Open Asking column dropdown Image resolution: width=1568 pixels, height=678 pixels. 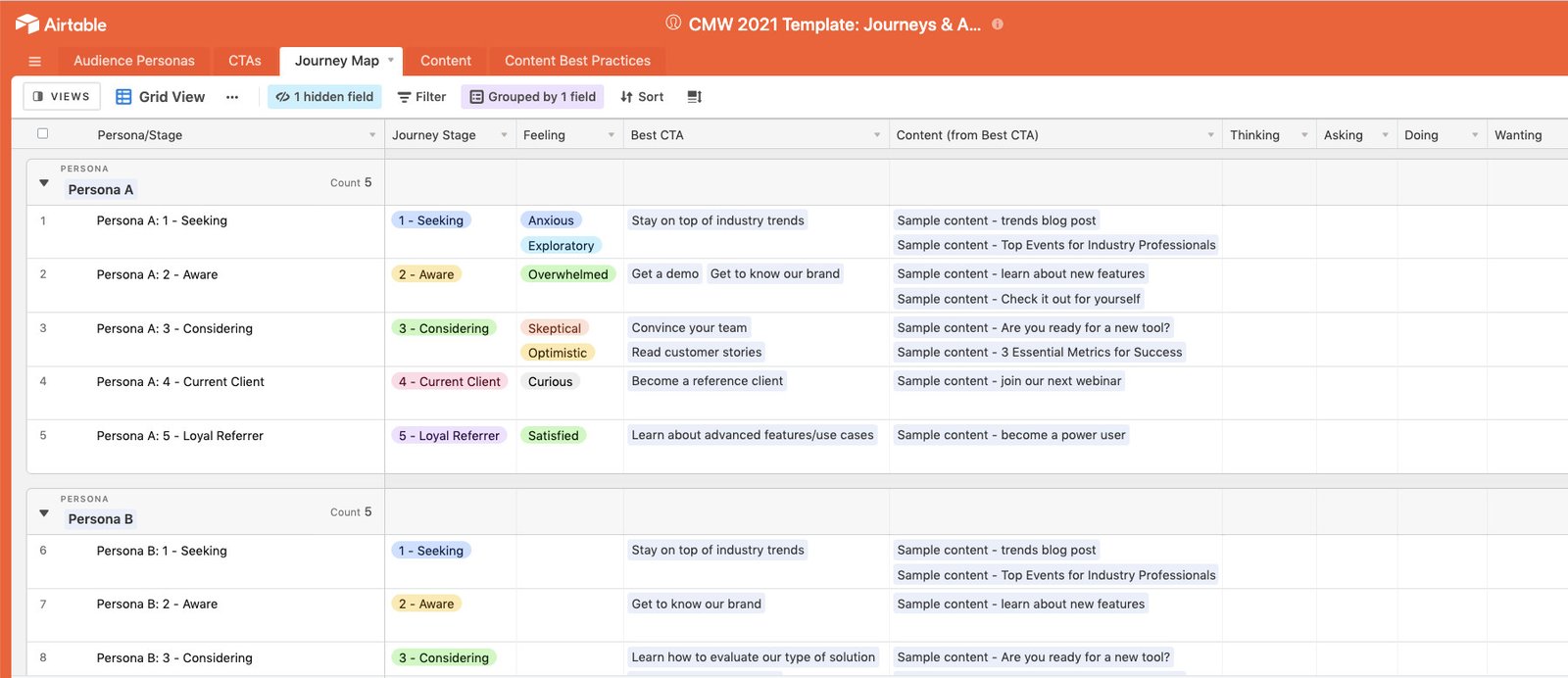(x=1385, y=135)
